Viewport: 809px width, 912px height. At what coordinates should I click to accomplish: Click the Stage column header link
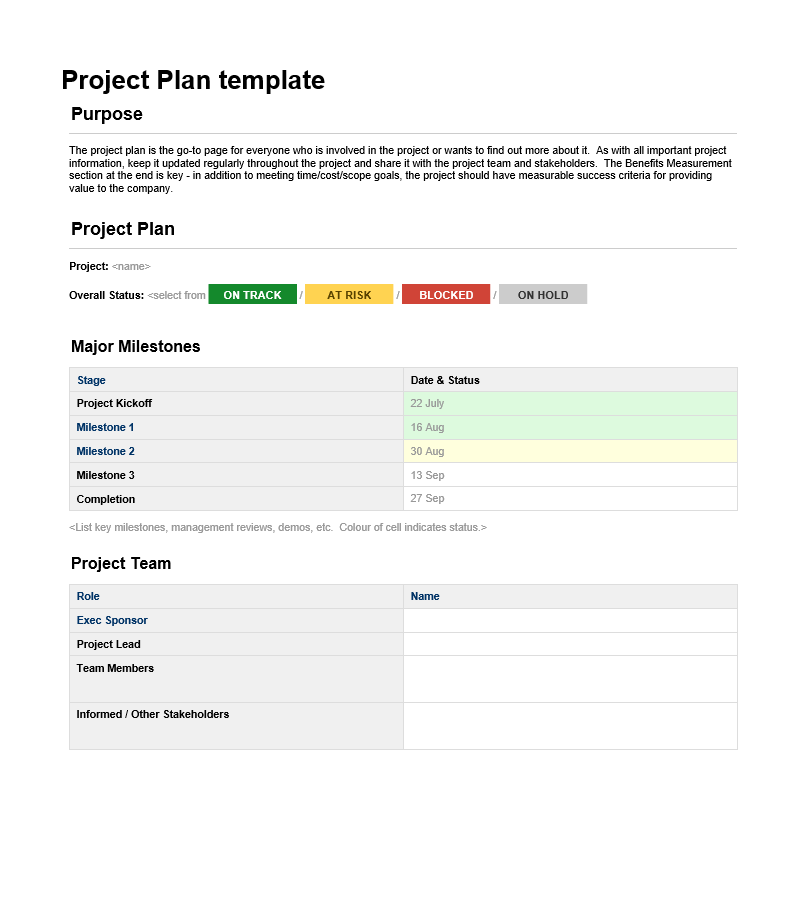click(91, 380)
